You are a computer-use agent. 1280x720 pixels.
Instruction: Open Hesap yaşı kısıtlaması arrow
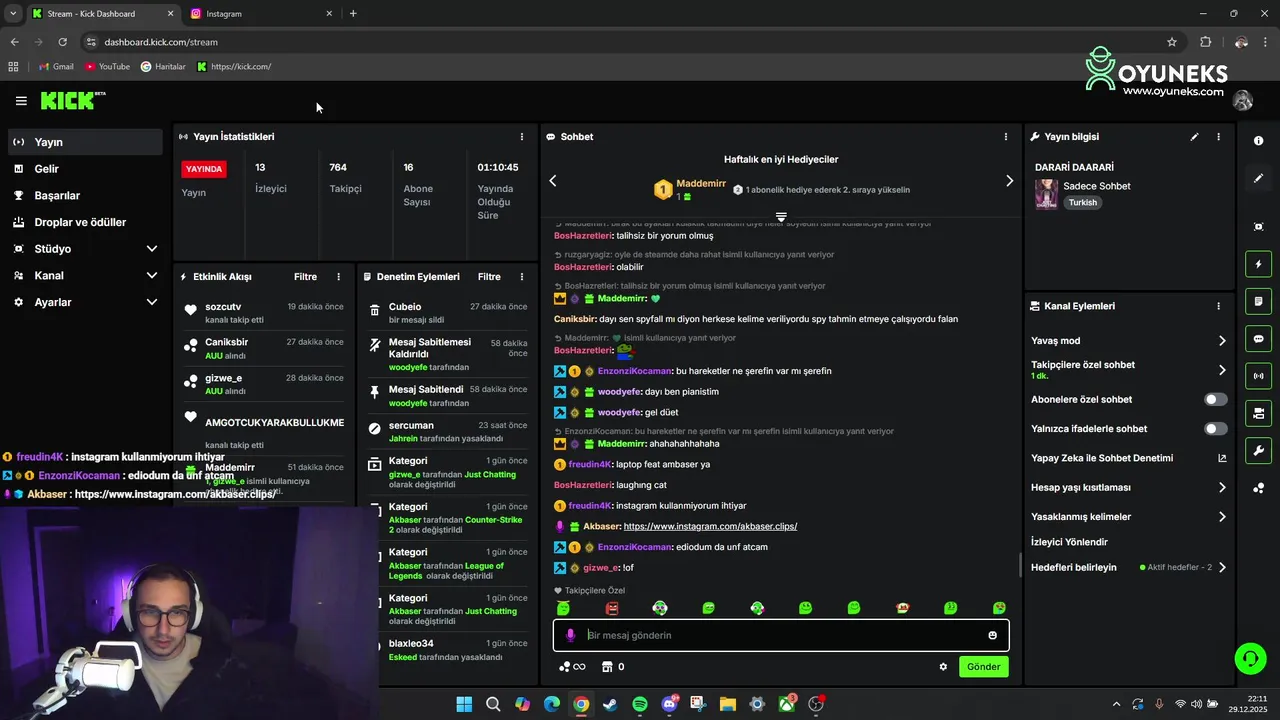tap(1222, 488)
